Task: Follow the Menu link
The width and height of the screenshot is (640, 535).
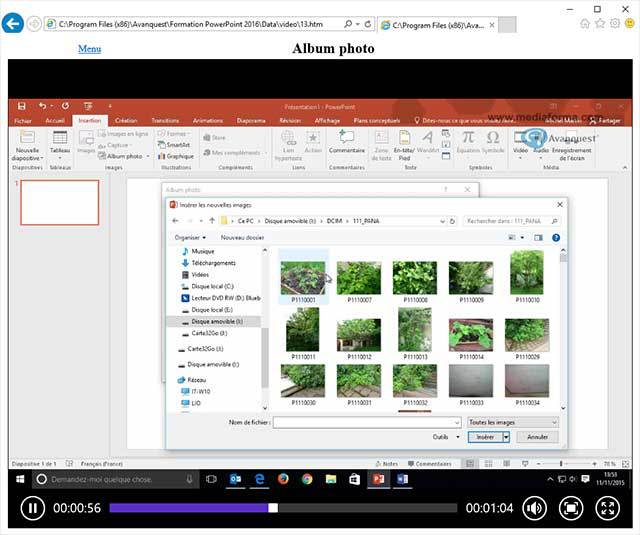Action: [89, 48]
